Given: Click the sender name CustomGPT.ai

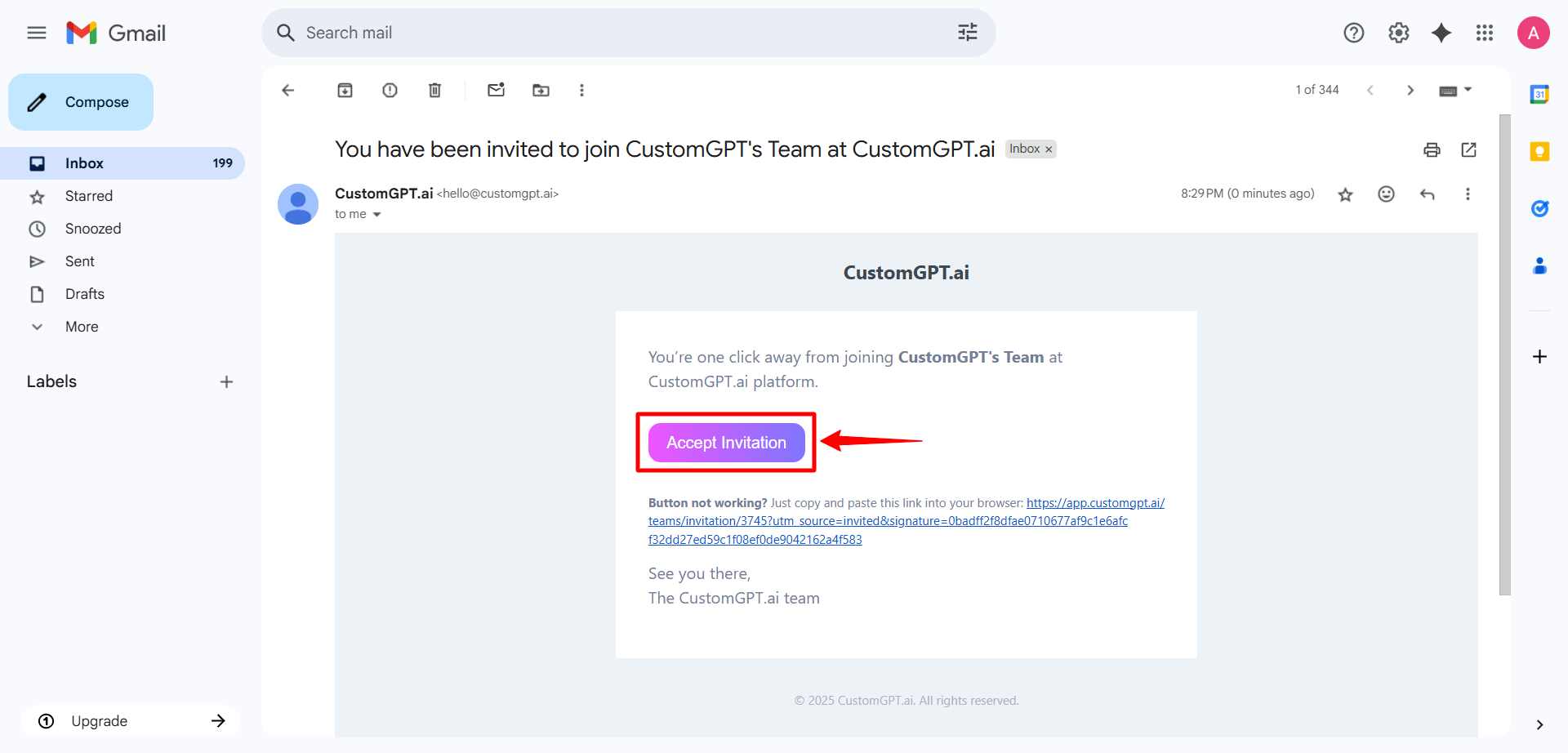Looking at the screenshot, I should 384,194.
